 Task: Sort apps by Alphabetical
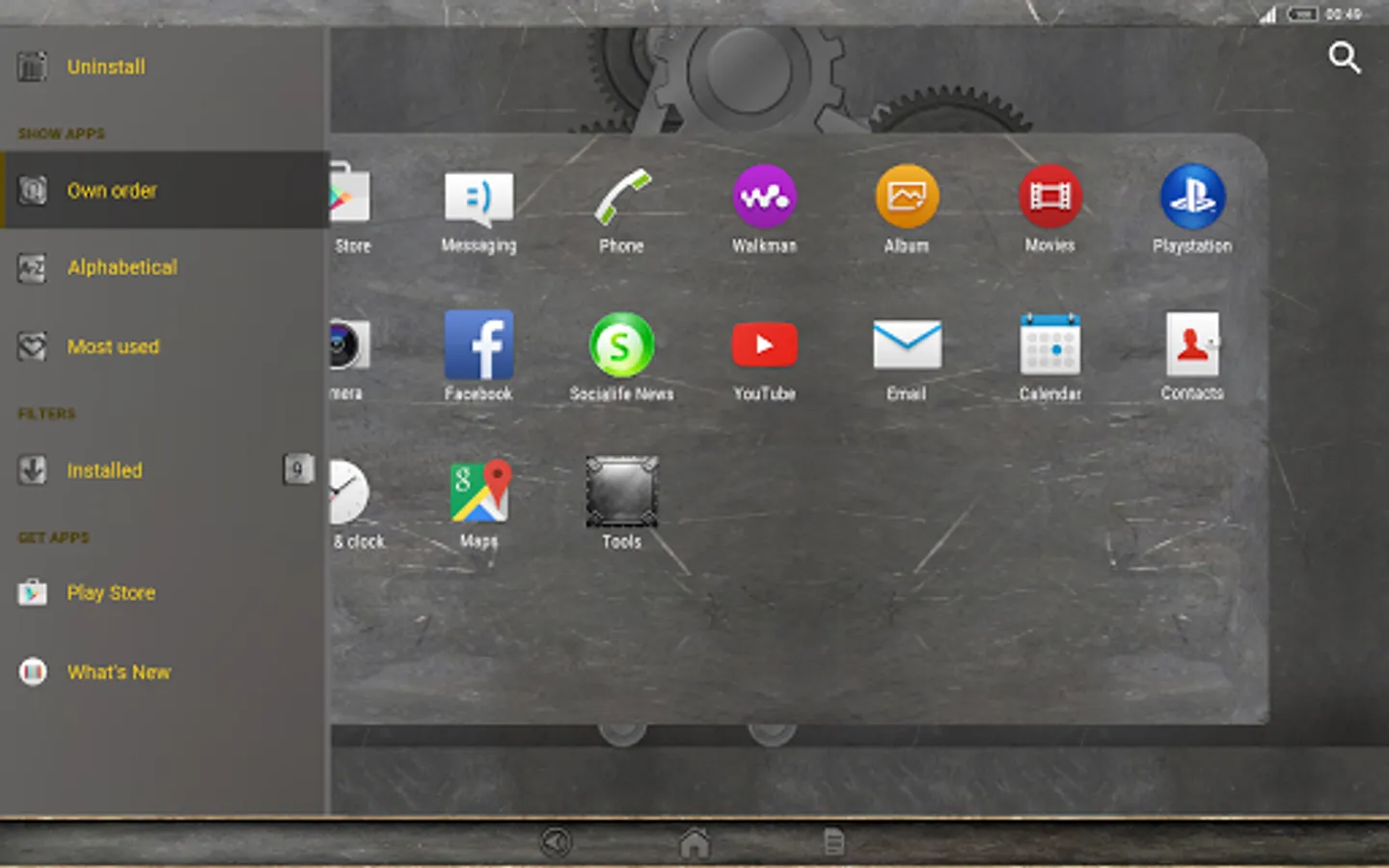click(x=164, y=267)
